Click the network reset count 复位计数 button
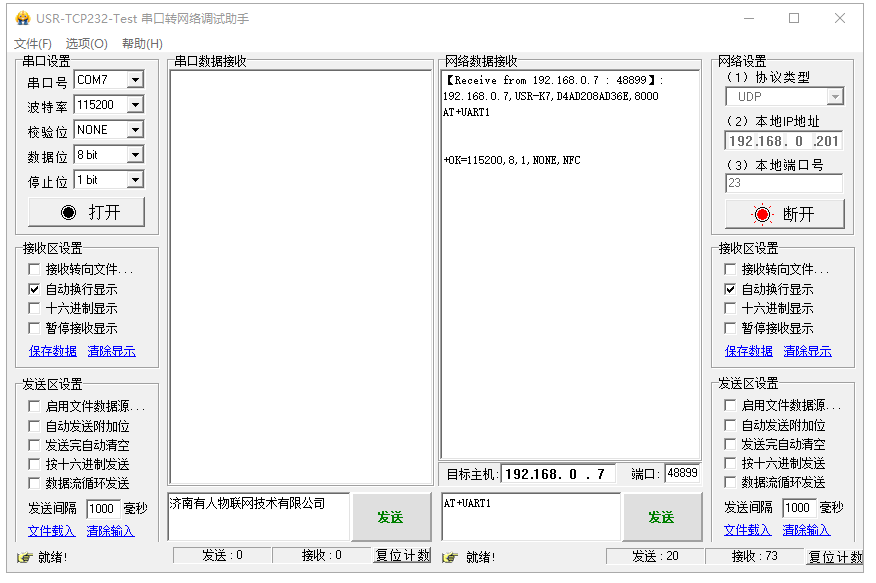The image size is (876, 583). click(835, 557)
